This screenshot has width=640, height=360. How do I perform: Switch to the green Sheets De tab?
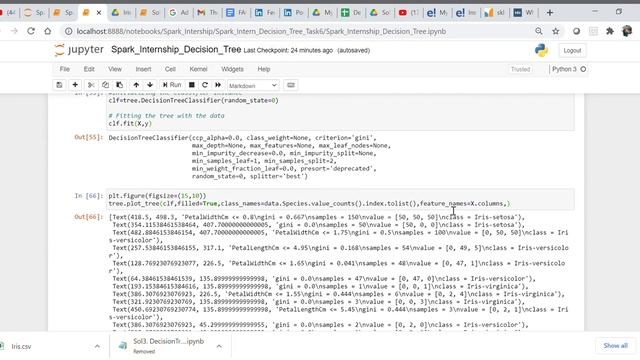pos(351,13)
